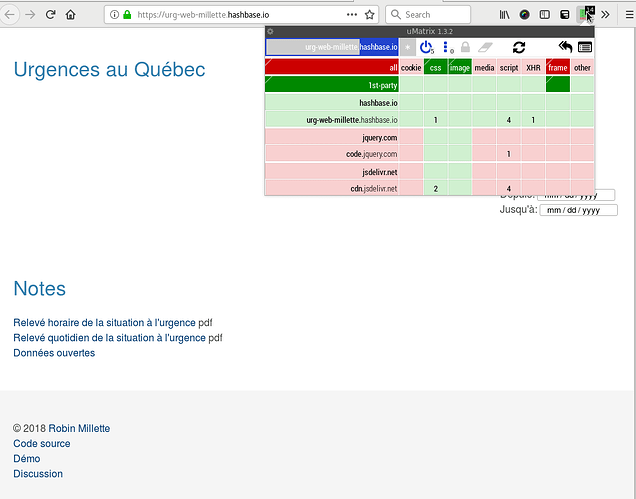
Task: Click the 'jsdelivr.net' domain row header
Action: pyautogui.click(x=332, y=171)
